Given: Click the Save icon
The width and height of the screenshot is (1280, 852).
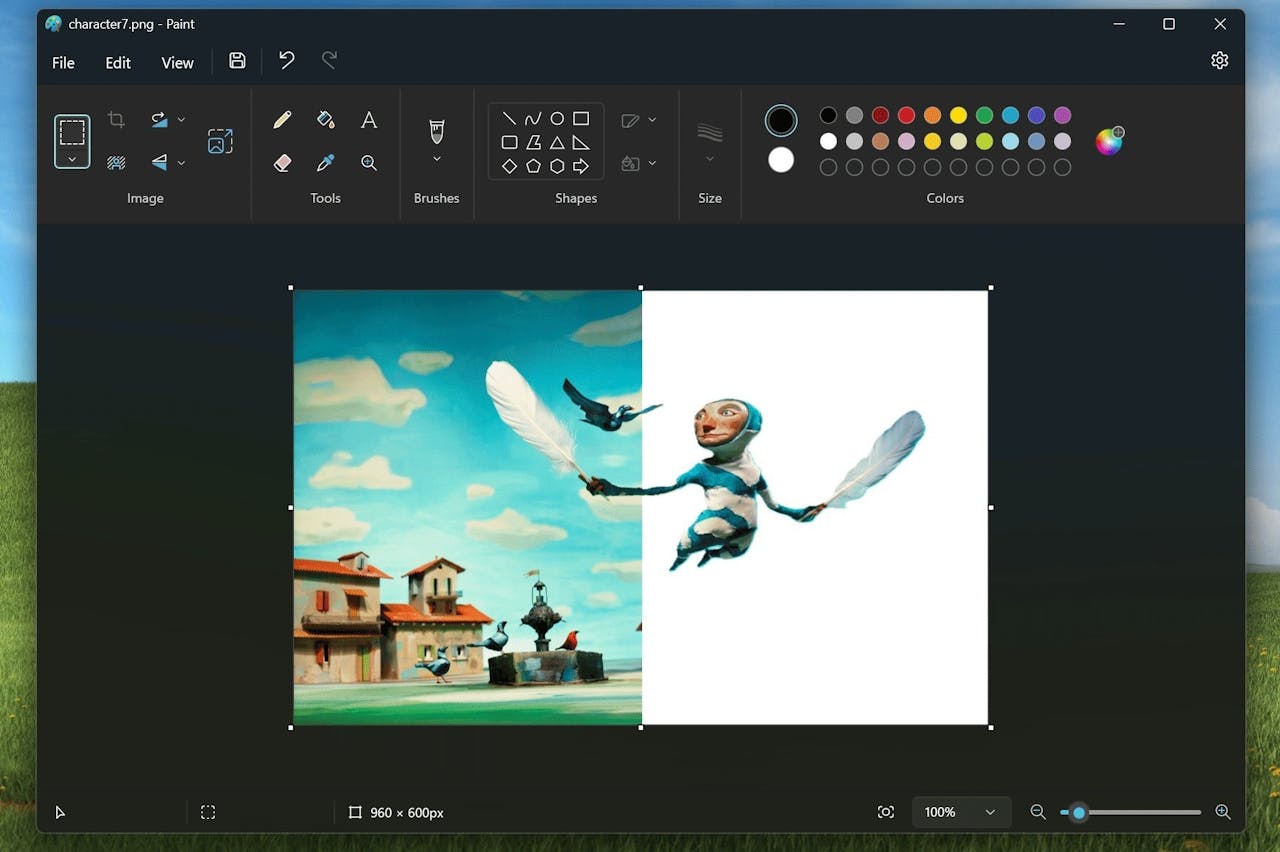Looking at the screenshot, I should (237, 61).
